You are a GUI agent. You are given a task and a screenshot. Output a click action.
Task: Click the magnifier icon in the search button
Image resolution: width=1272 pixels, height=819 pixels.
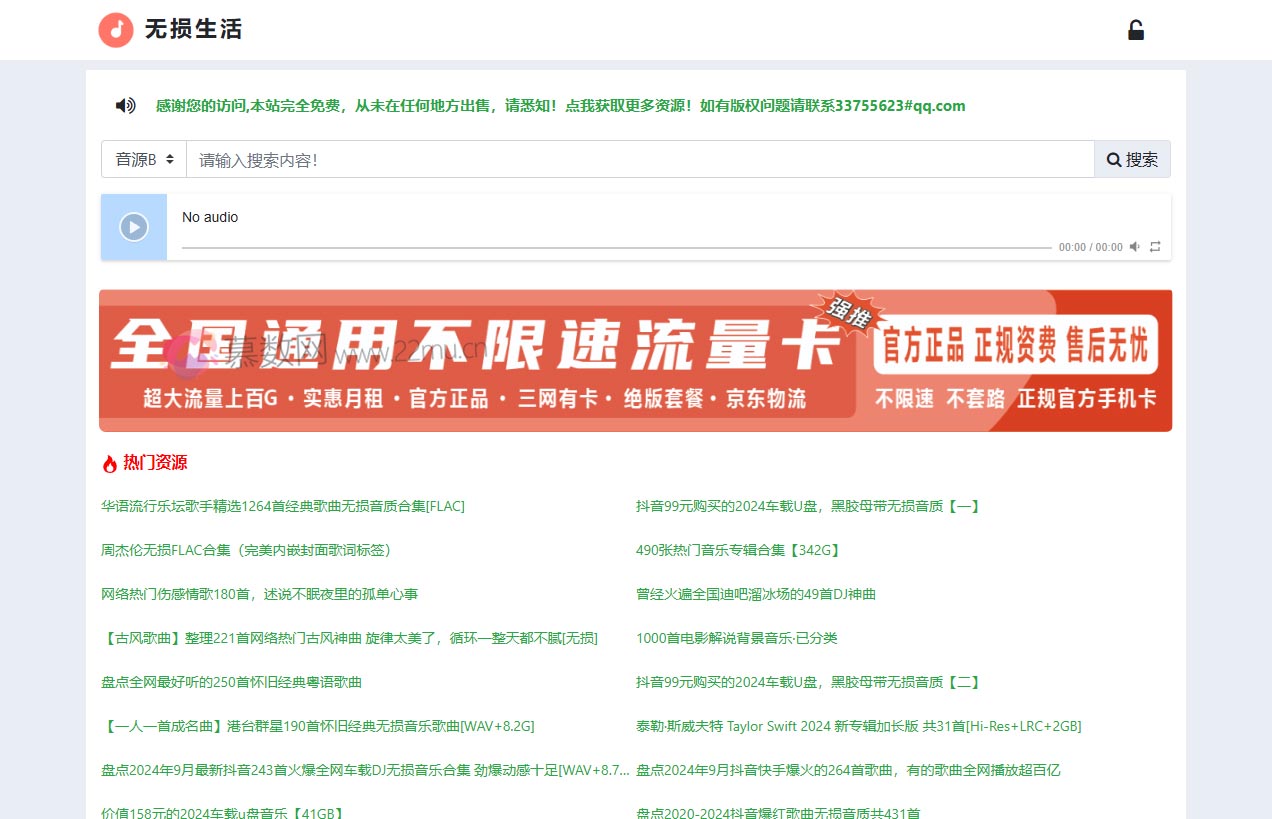point(1113,158)
